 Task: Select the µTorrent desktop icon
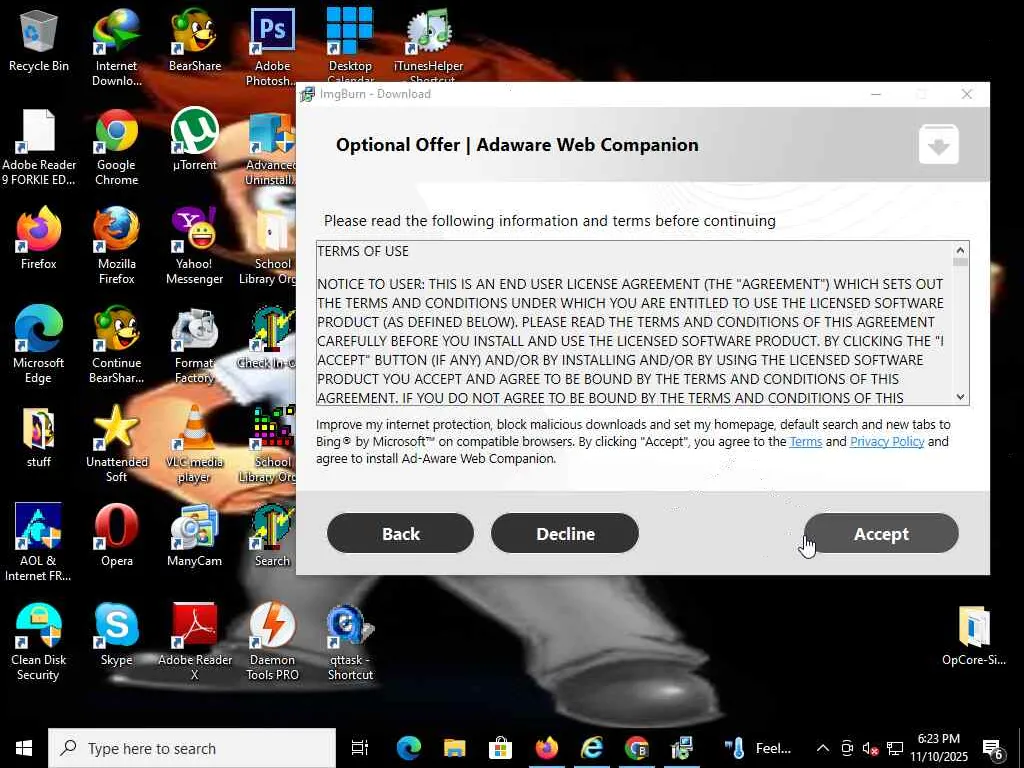coord(195,139)
